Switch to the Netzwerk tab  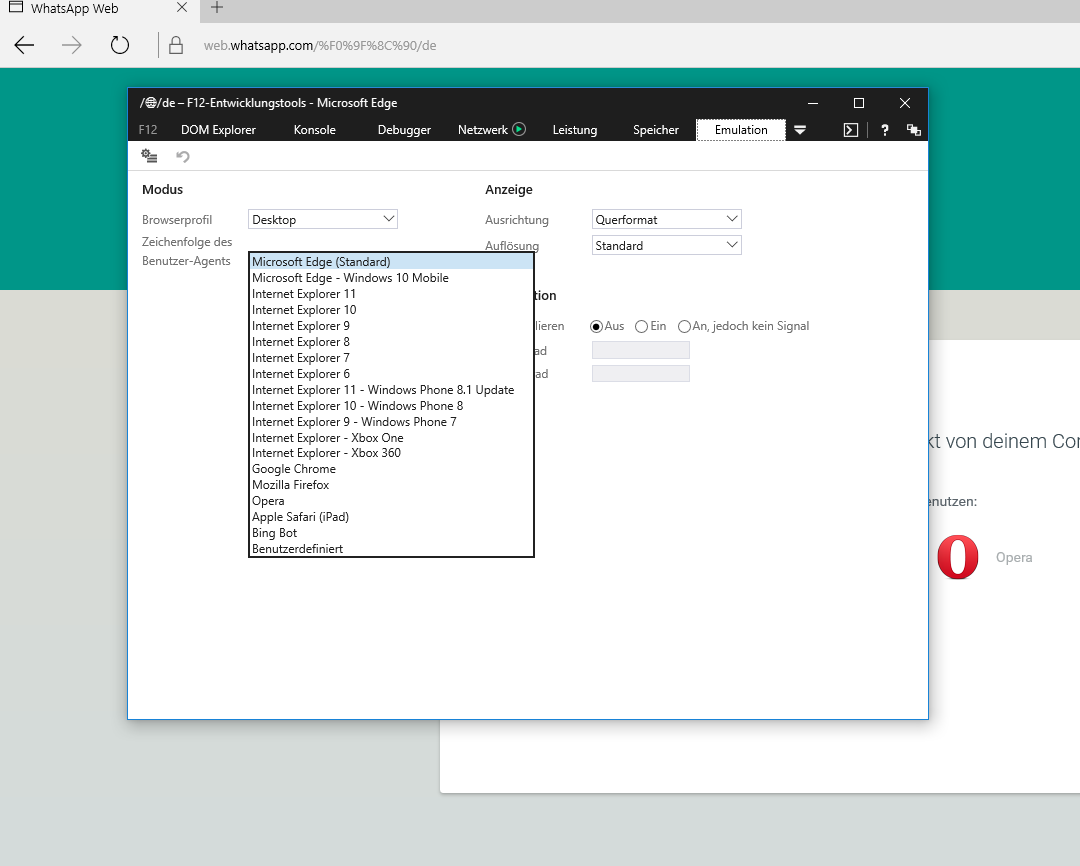(x=483, y=130)
